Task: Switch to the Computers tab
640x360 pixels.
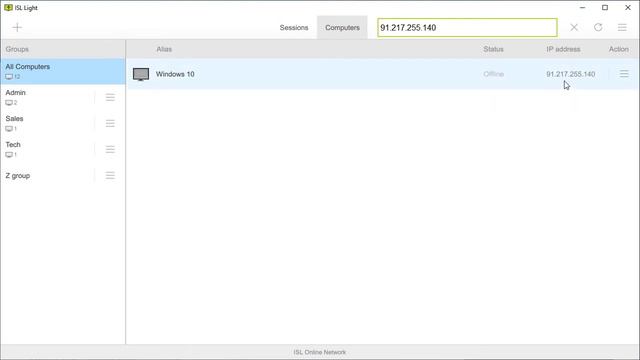Action: tap(342, 28)
